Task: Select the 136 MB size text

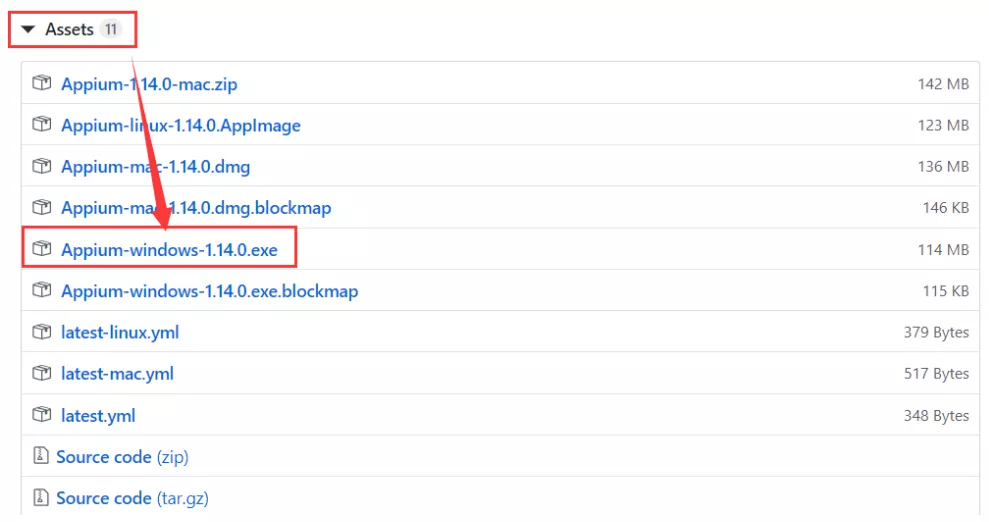Action: [x=943, y=166]
